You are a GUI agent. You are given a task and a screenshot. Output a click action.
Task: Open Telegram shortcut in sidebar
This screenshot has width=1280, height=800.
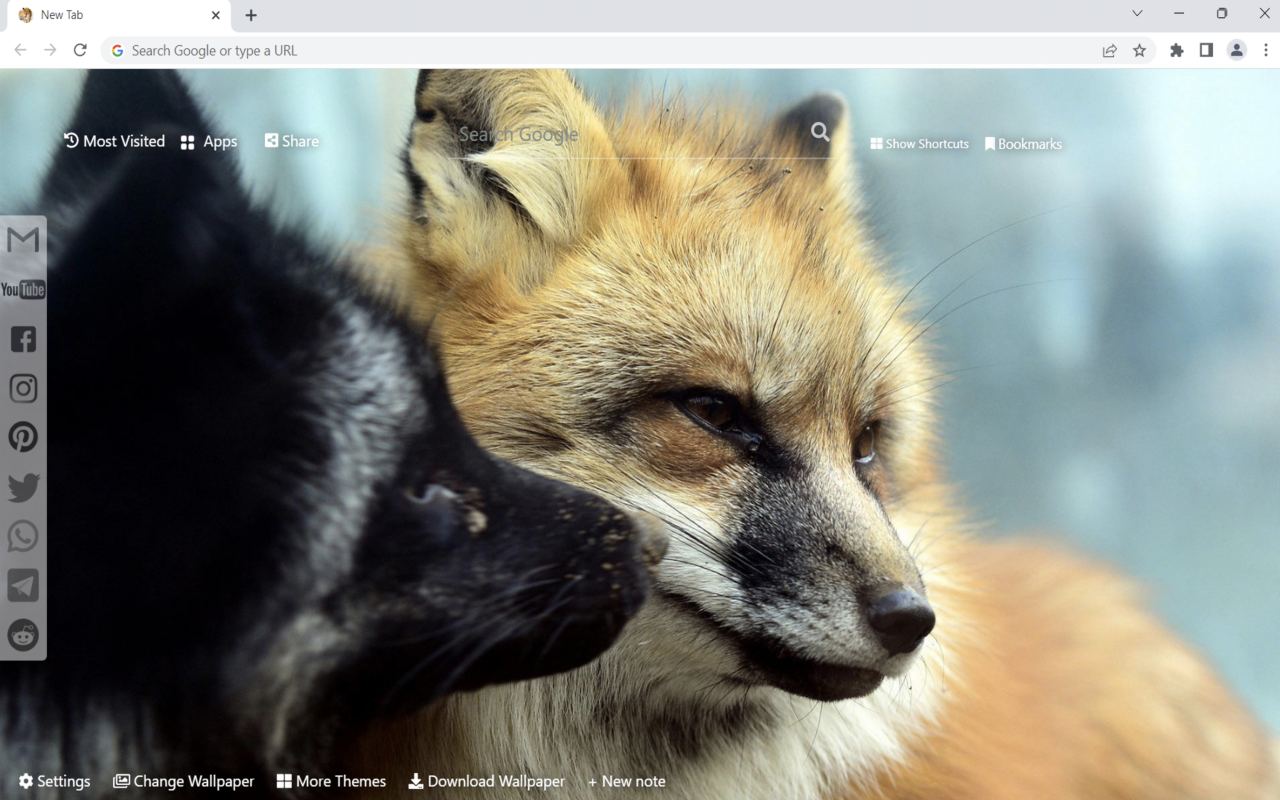point(23,585)
